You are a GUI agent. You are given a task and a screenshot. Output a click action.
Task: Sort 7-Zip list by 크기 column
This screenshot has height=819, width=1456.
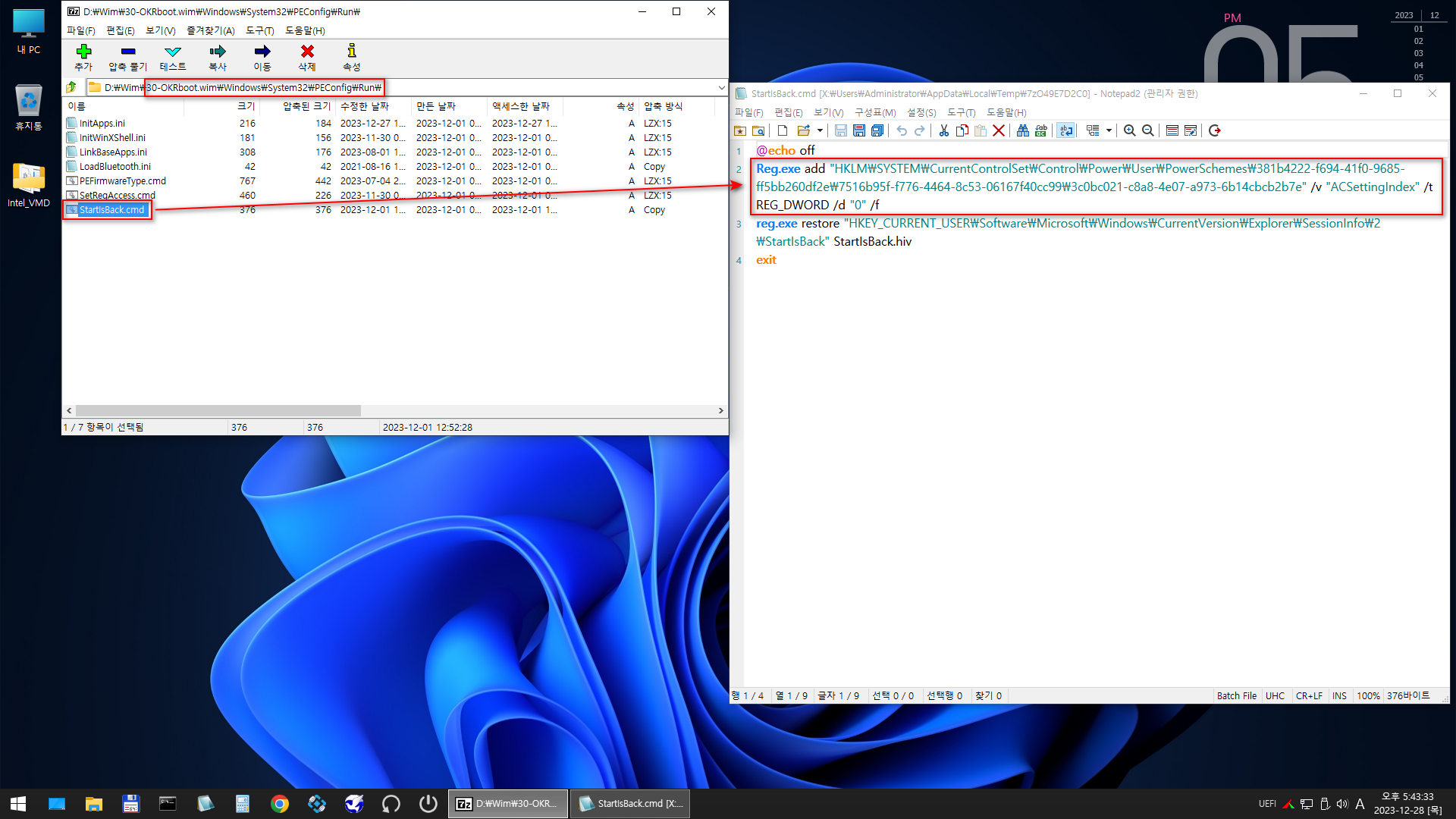click(221, 106)
